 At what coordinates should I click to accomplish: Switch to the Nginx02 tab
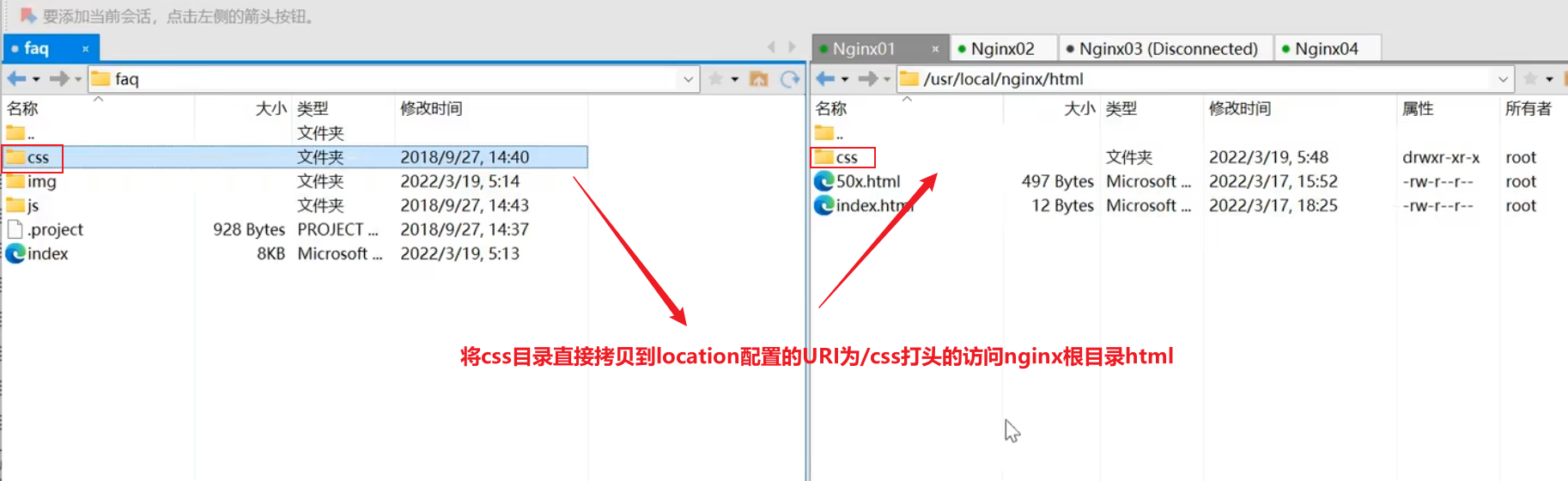[x=1001, y=49]
